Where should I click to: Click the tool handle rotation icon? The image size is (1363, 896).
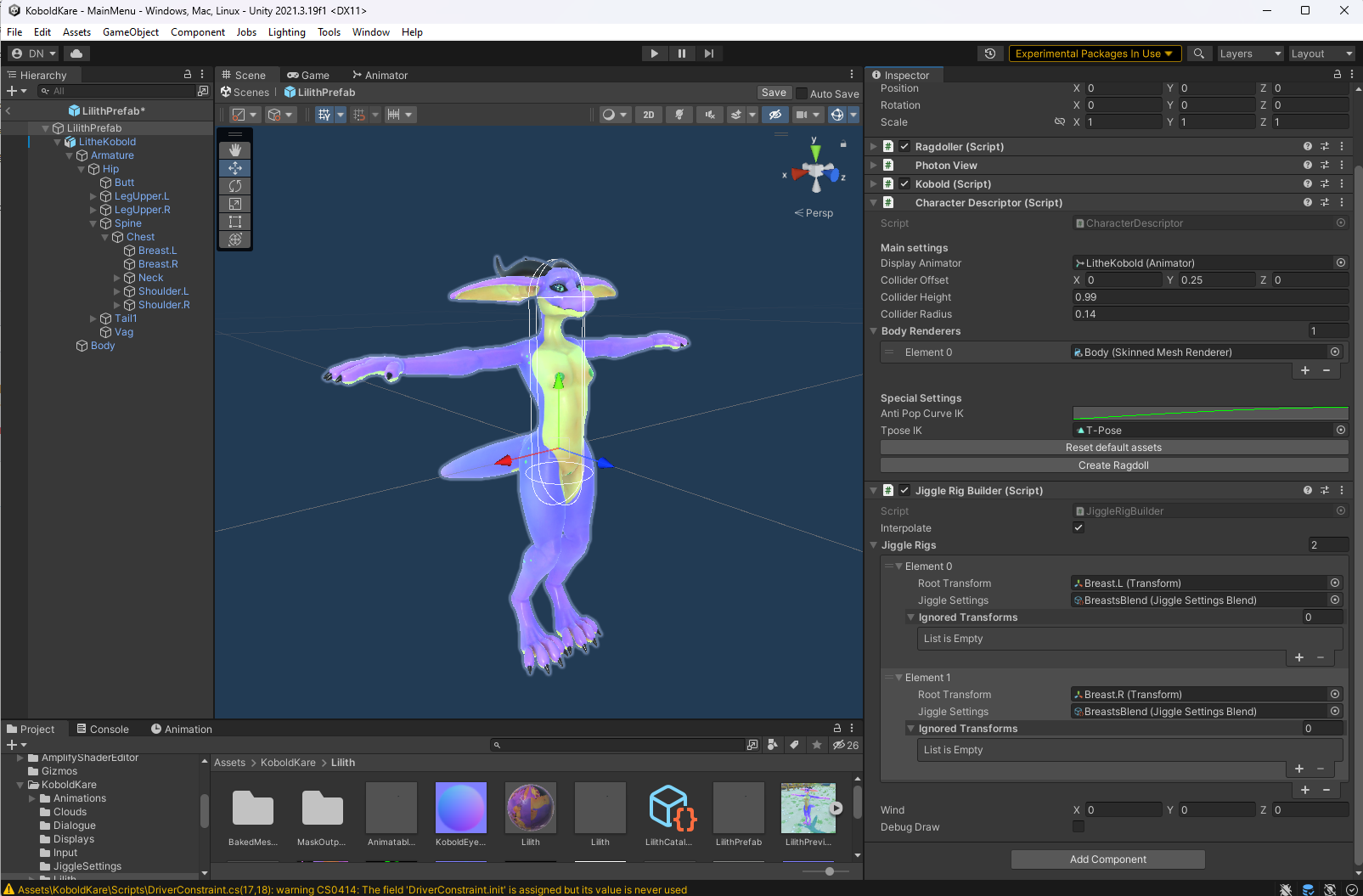[x=274, y=115]
